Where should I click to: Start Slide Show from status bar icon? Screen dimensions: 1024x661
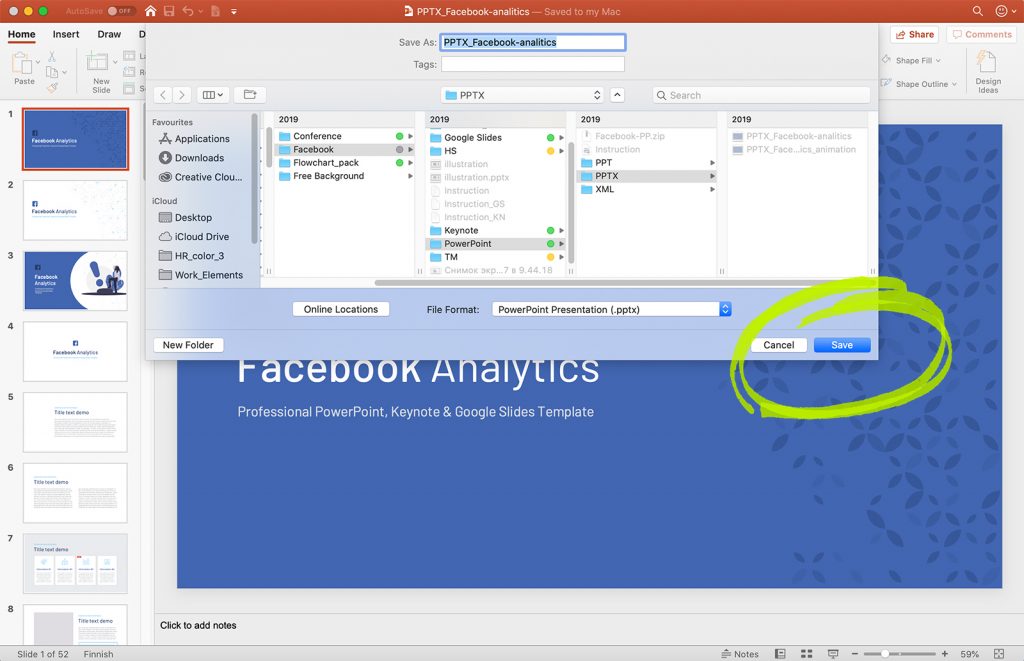[x=833, y=654]
